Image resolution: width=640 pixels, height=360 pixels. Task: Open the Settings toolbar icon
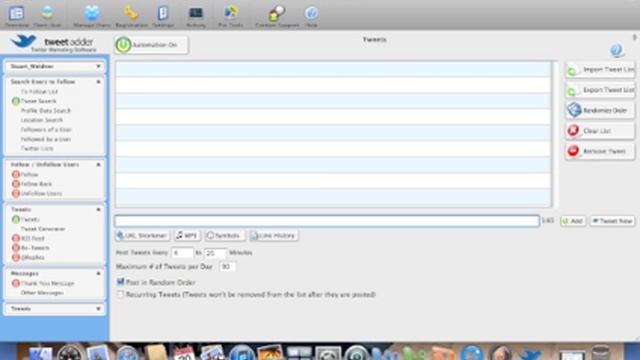[163, 15]
